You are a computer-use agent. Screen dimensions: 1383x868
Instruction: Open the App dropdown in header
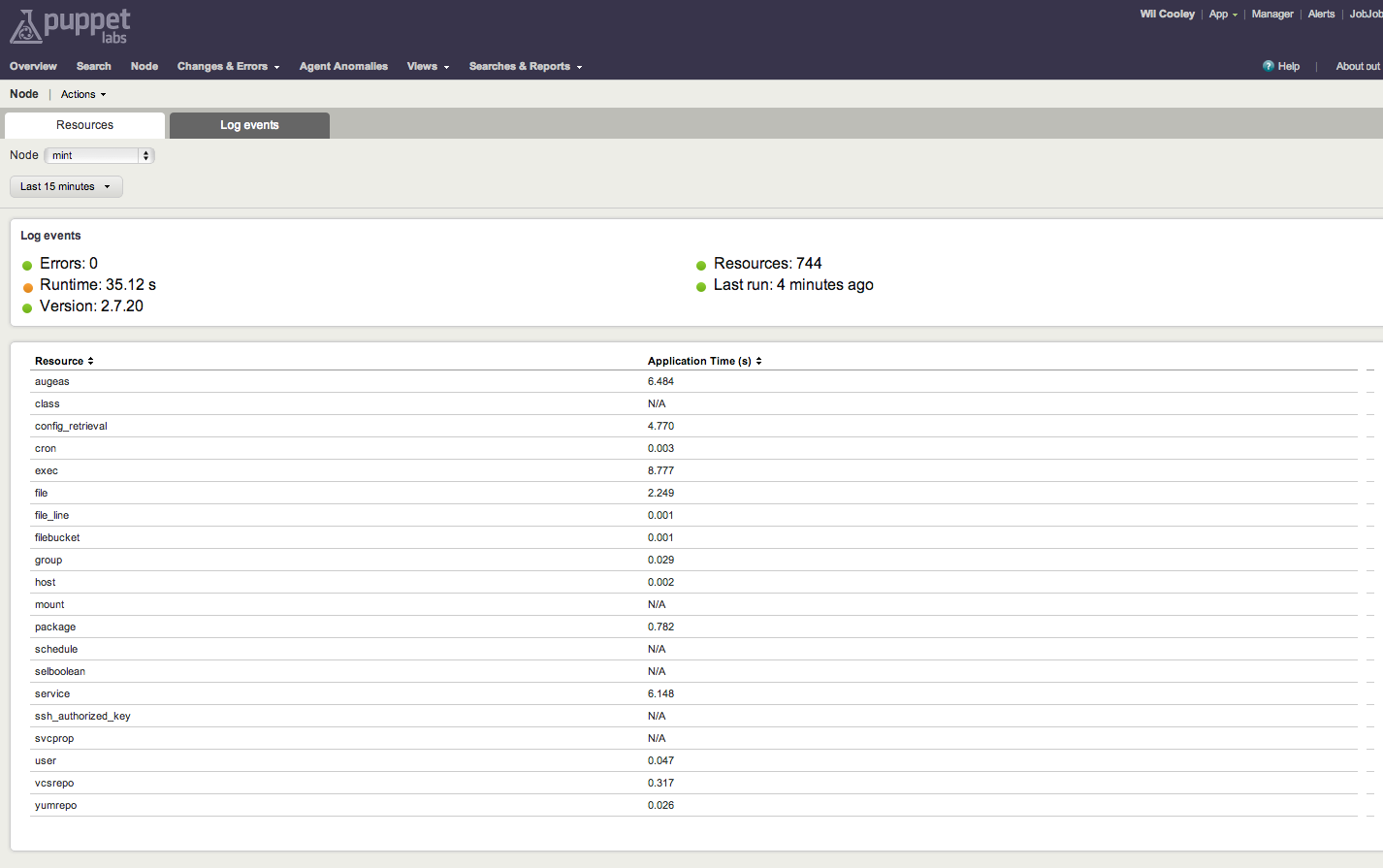pyautogui.click(x=1223, y=14)
